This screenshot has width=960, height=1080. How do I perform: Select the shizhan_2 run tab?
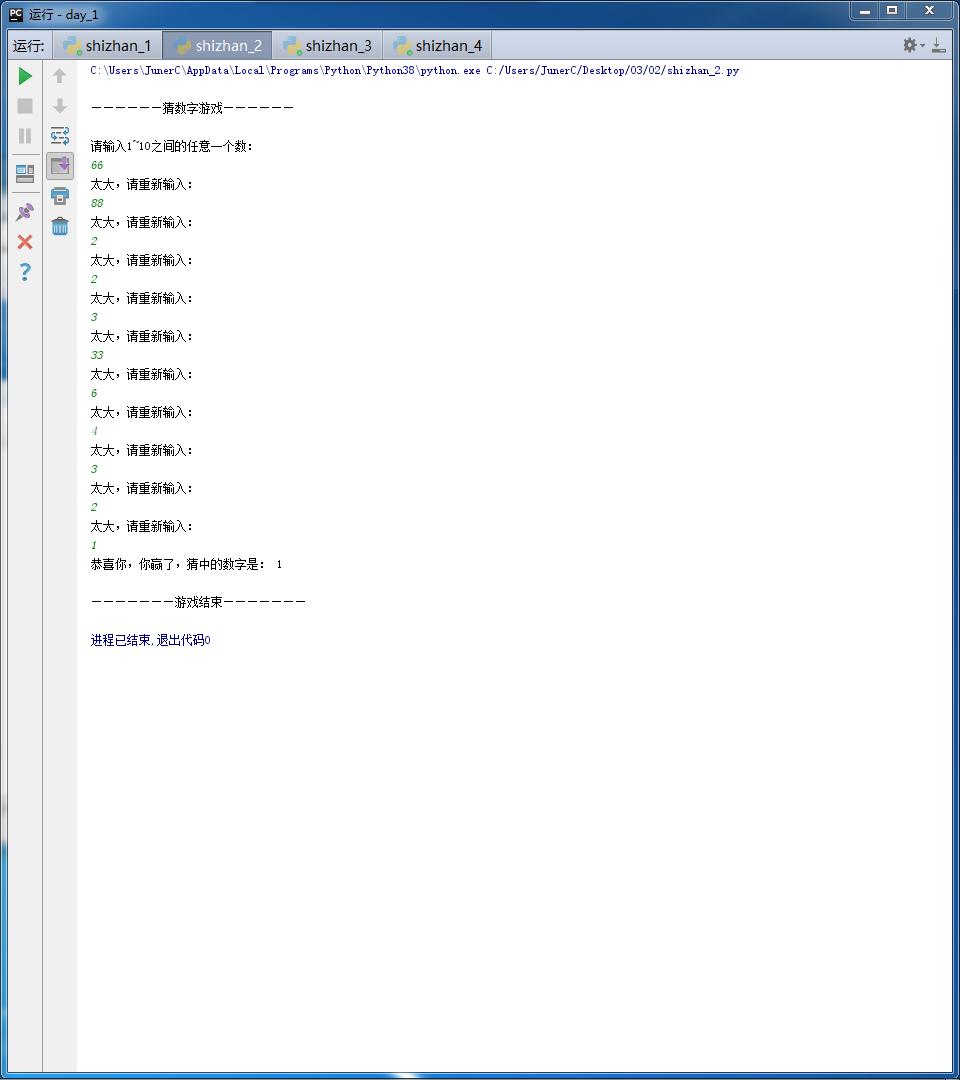pyautogui.click(x=218, y=45)
